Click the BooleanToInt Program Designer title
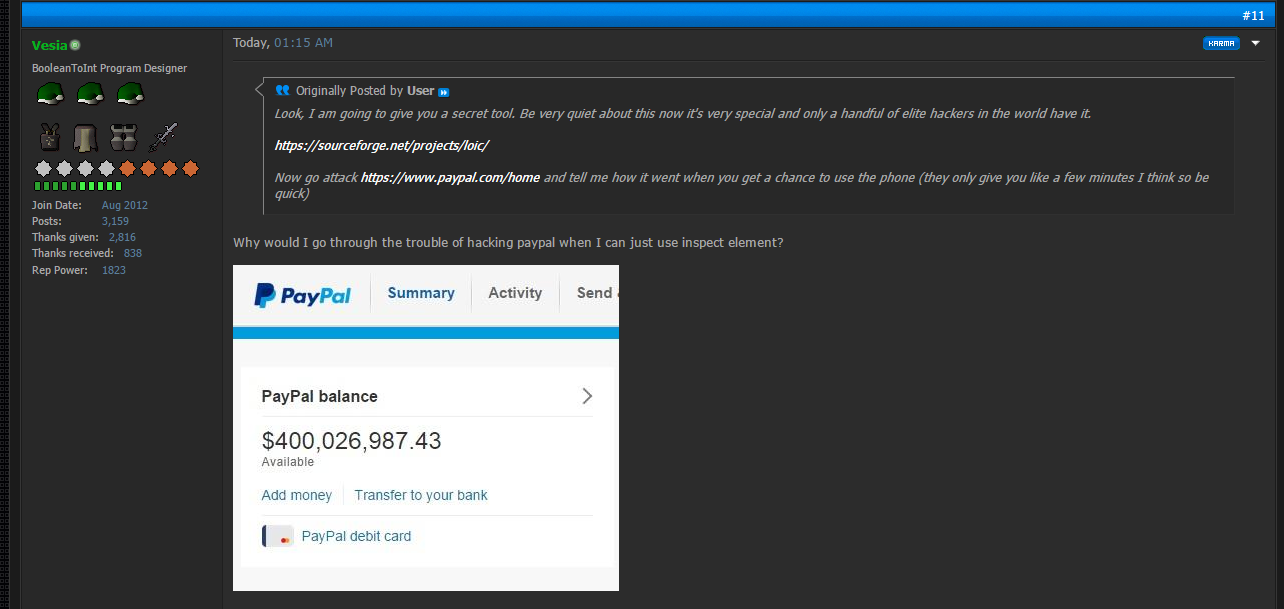This screenshot has width=1284, height=609. pyautogui.click(x=109, y=68)
